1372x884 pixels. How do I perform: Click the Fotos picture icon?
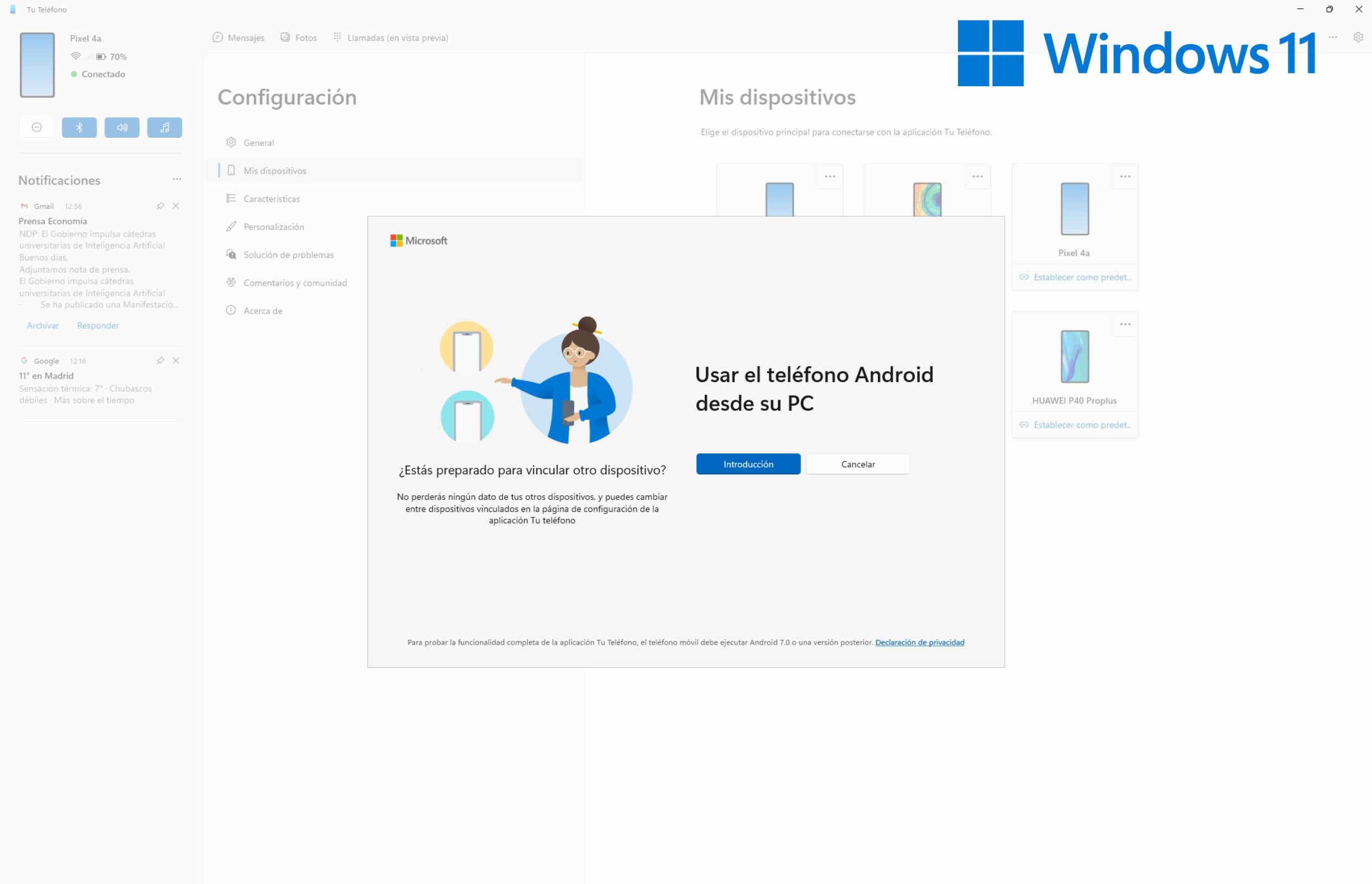pos(285,37)
